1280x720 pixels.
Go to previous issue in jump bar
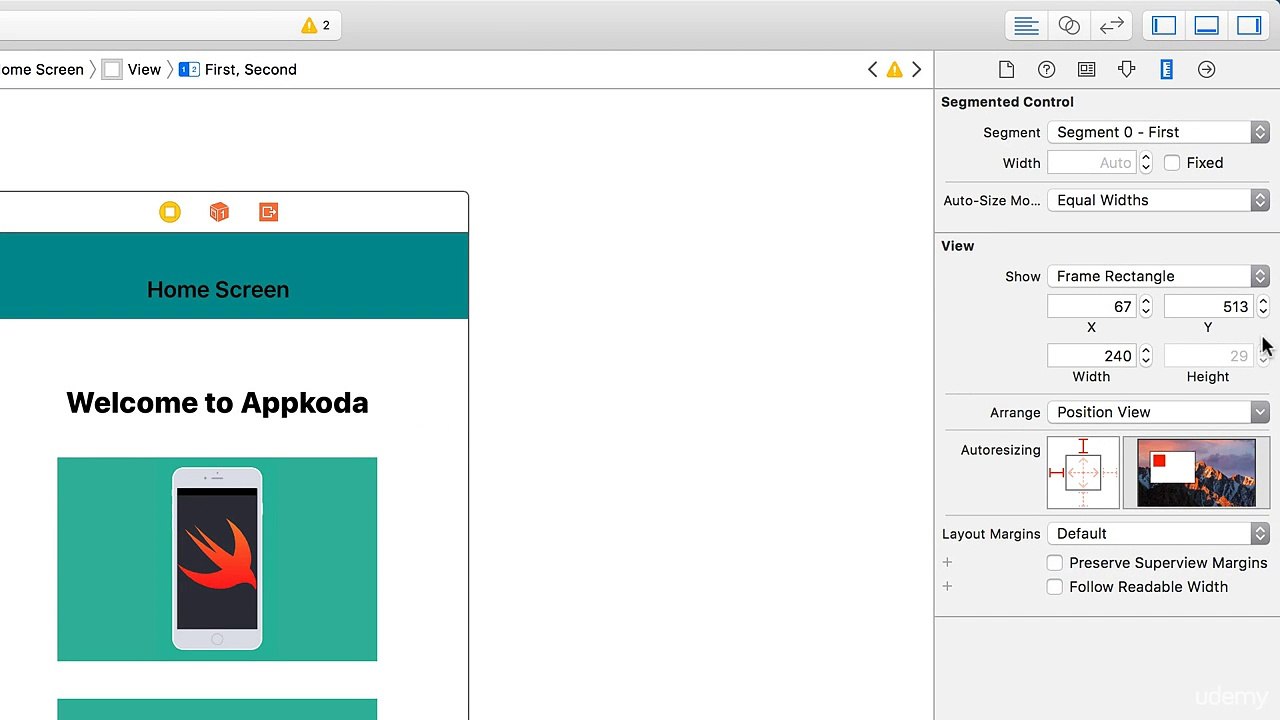pyautogui.click(x=872, y=69)
